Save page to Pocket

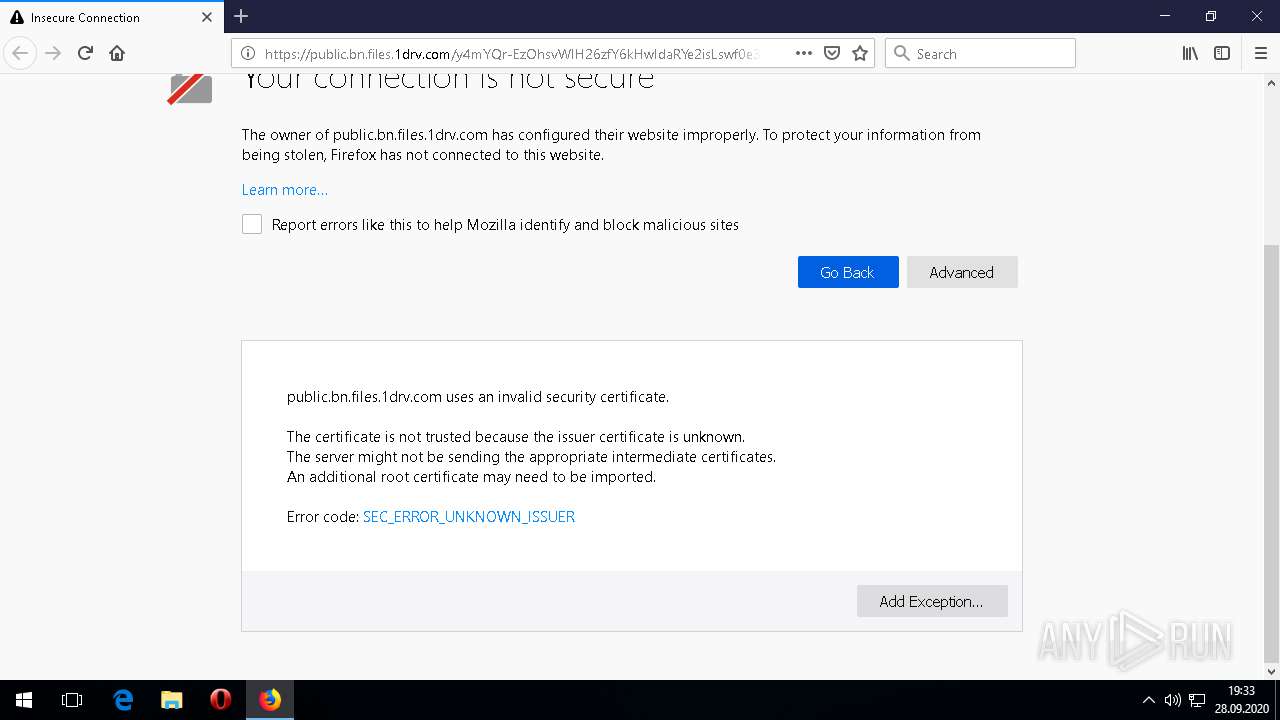tap(832, 53)
